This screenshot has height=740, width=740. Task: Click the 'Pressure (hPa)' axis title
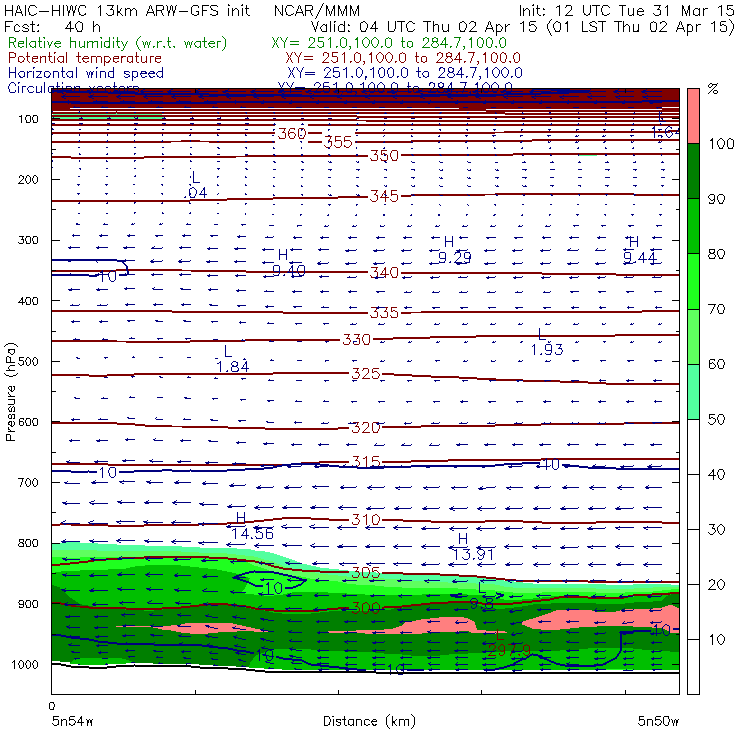click(x=11, y=392)
